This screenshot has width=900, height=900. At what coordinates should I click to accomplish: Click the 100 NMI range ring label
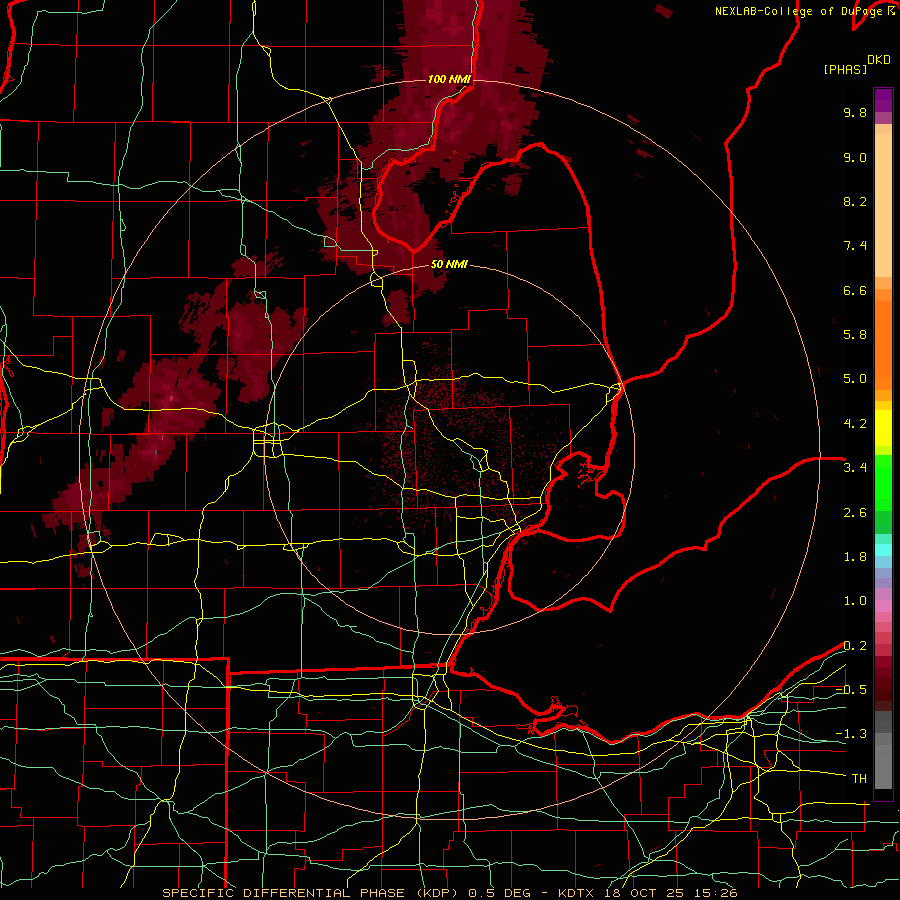coord(449,79)
